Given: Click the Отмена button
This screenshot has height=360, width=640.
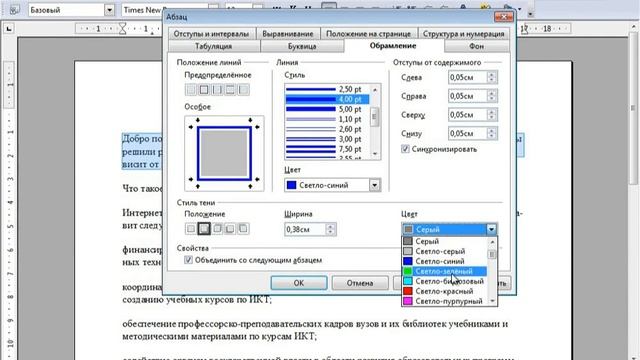Looking at the screenshot, I should (360, 283).
